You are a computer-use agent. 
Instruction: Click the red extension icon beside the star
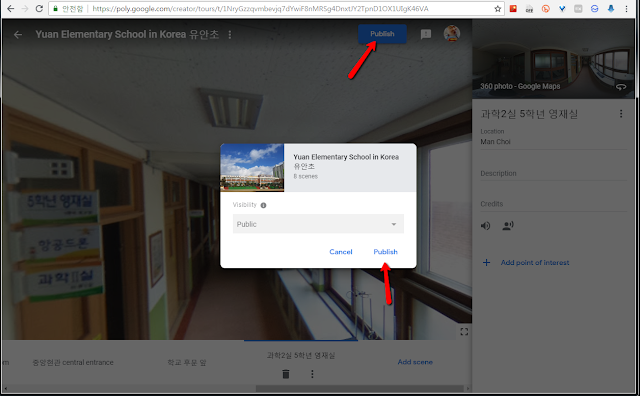(x=513, y=9)
